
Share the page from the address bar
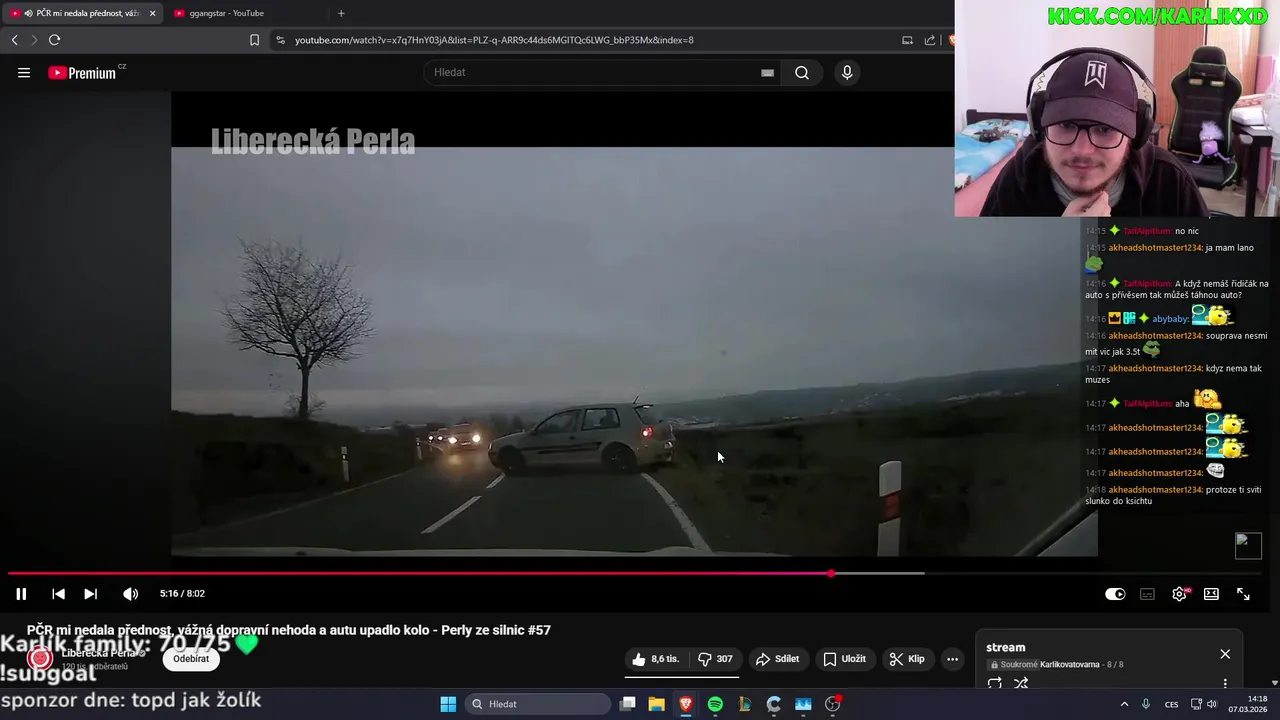tap(930, 40)
